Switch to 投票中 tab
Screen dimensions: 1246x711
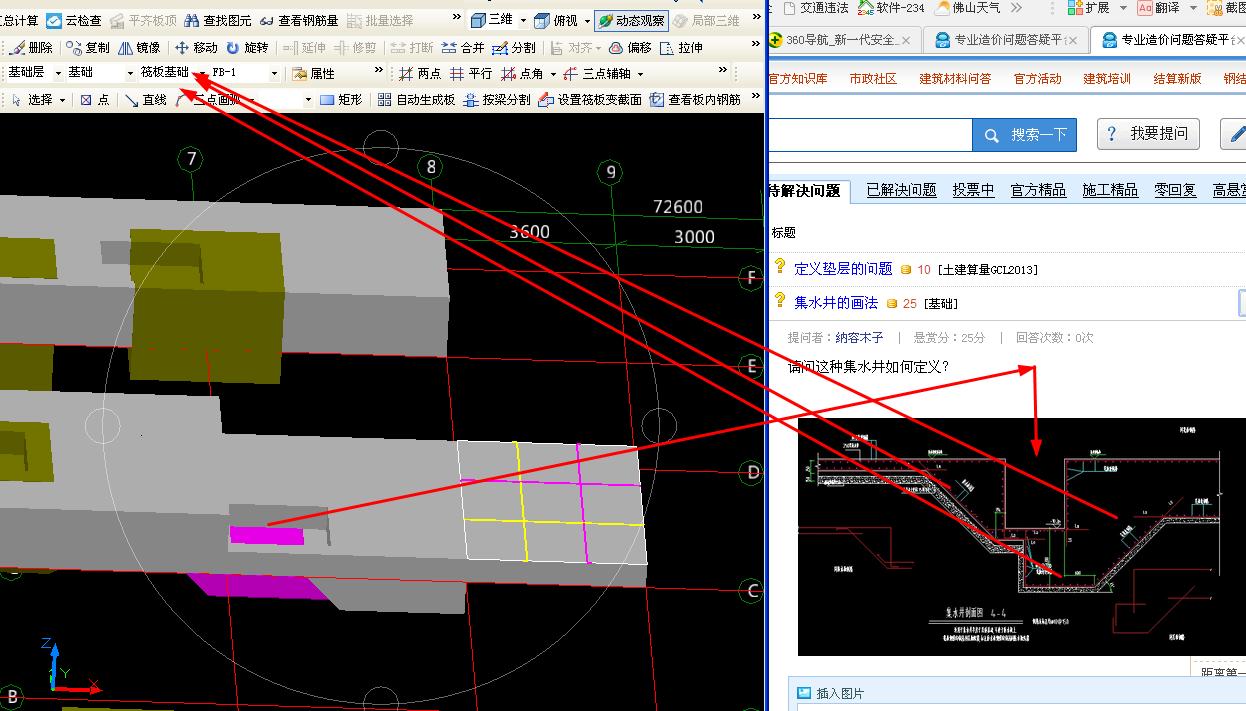(973, 190)
